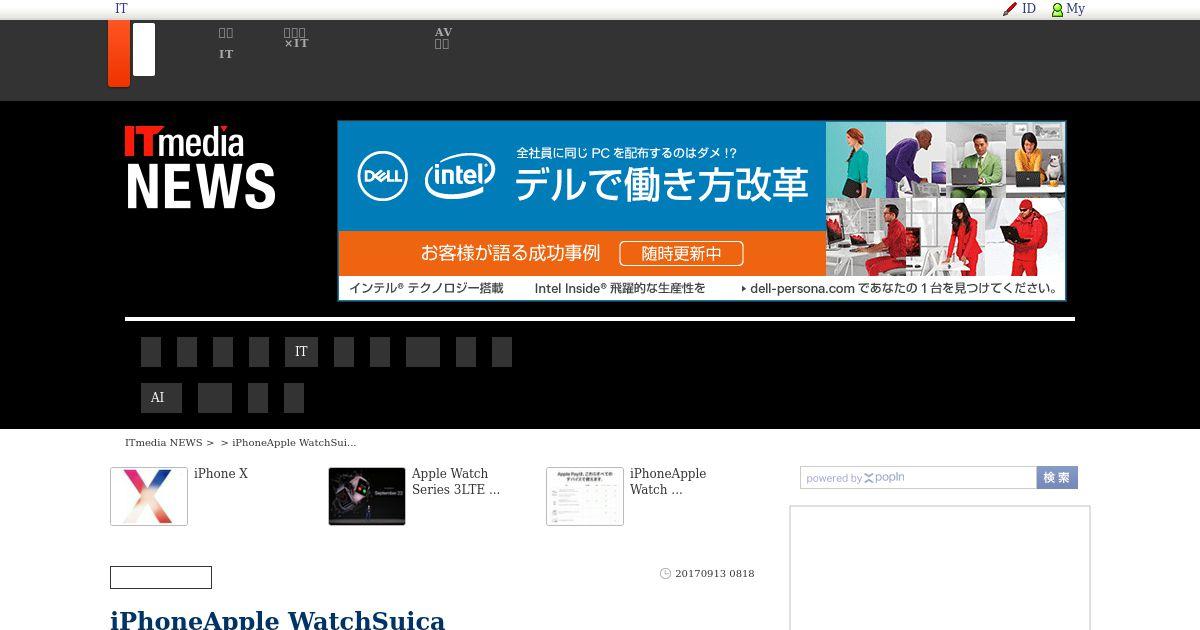The width and height of the screenshot is (1200, 630).
Task: Open the Apple Watch Series 3LTE article link
Action: click(456, 482)
